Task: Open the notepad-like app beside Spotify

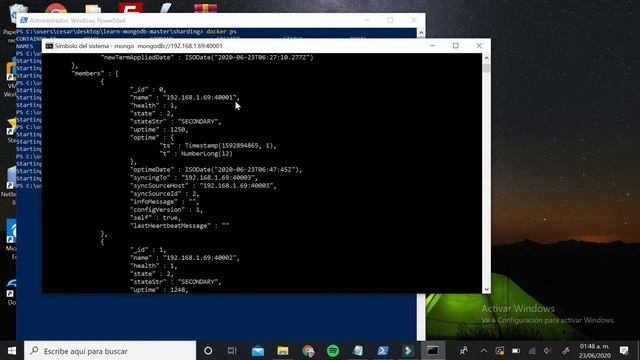Action: pos(358,351)
